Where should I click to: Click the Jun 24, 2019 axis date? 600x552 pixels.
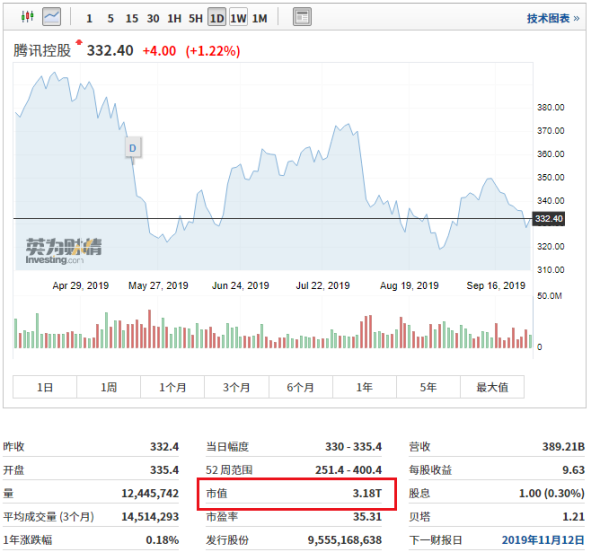click(240, 286)
